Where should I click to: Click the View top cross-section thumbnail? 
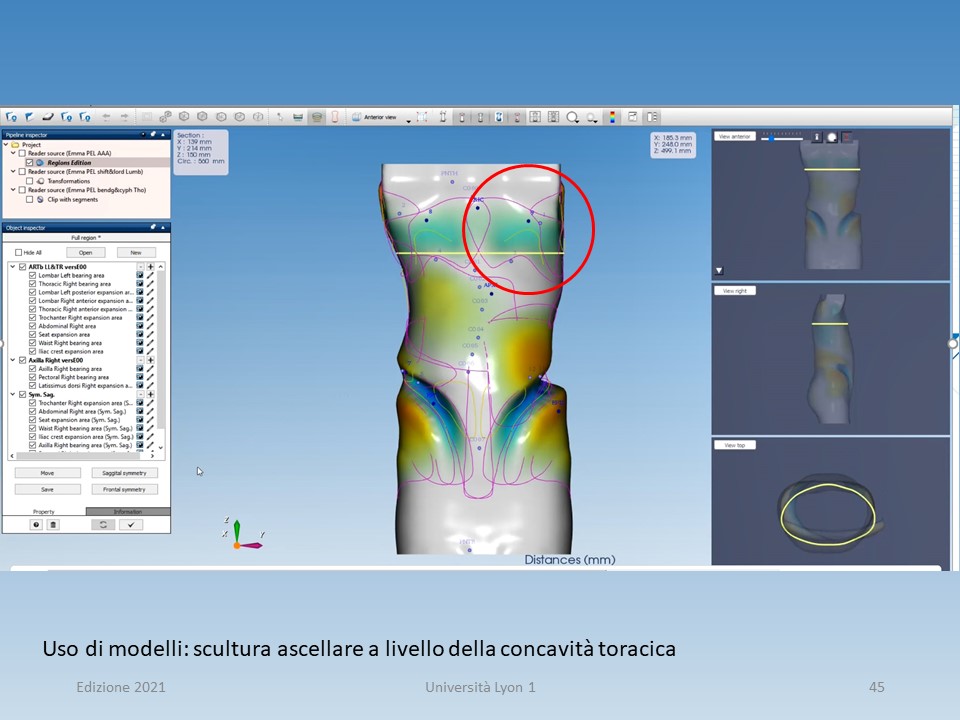[831, 513]
